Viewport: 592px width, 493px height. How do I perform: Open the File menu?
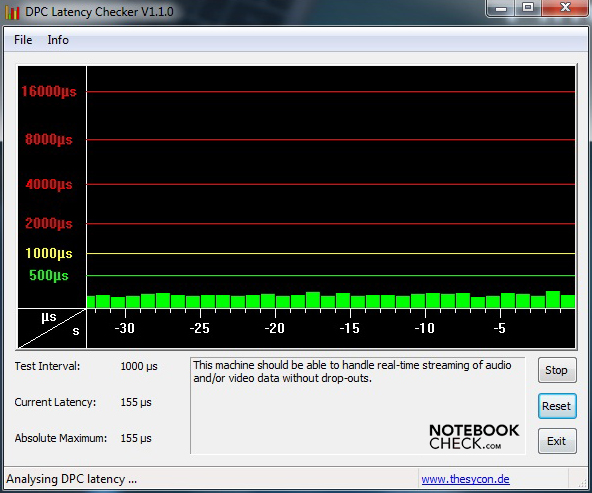point(23,40)
